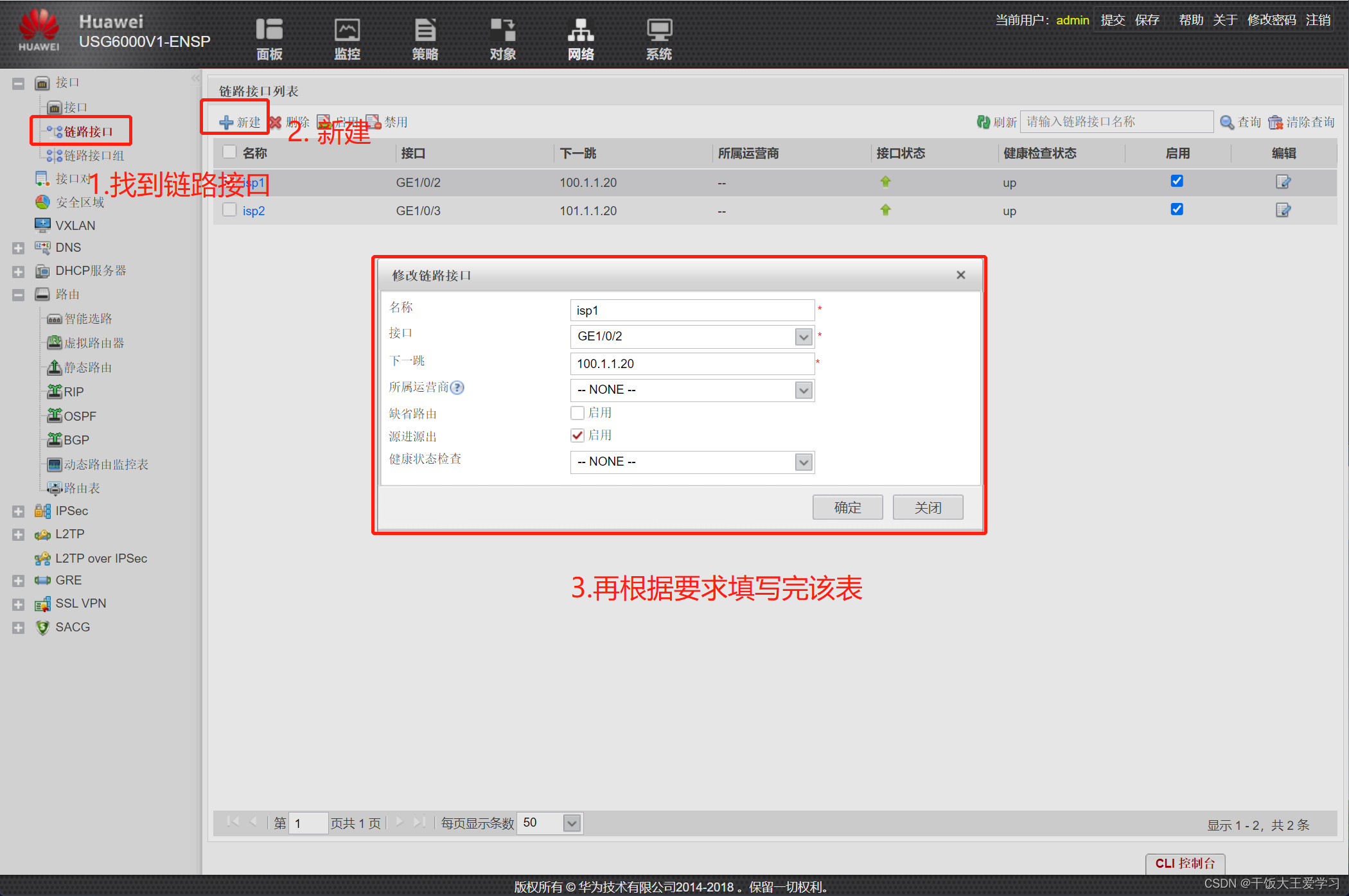Click the 查询 search icon
This screenshot has width=1349, height=896.
1227,122
